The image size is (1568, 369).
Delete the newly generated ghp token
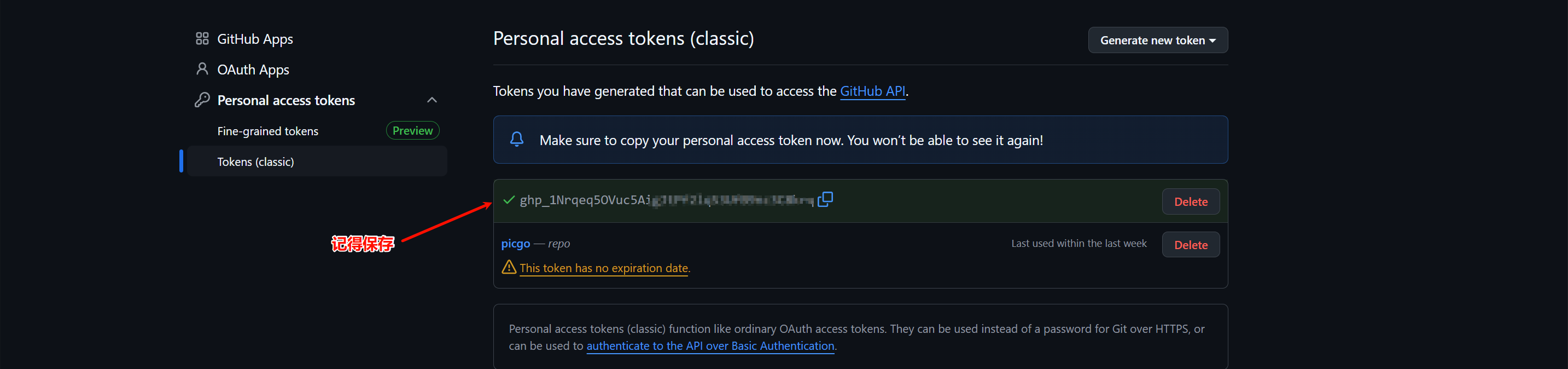tap(1190, 201)
